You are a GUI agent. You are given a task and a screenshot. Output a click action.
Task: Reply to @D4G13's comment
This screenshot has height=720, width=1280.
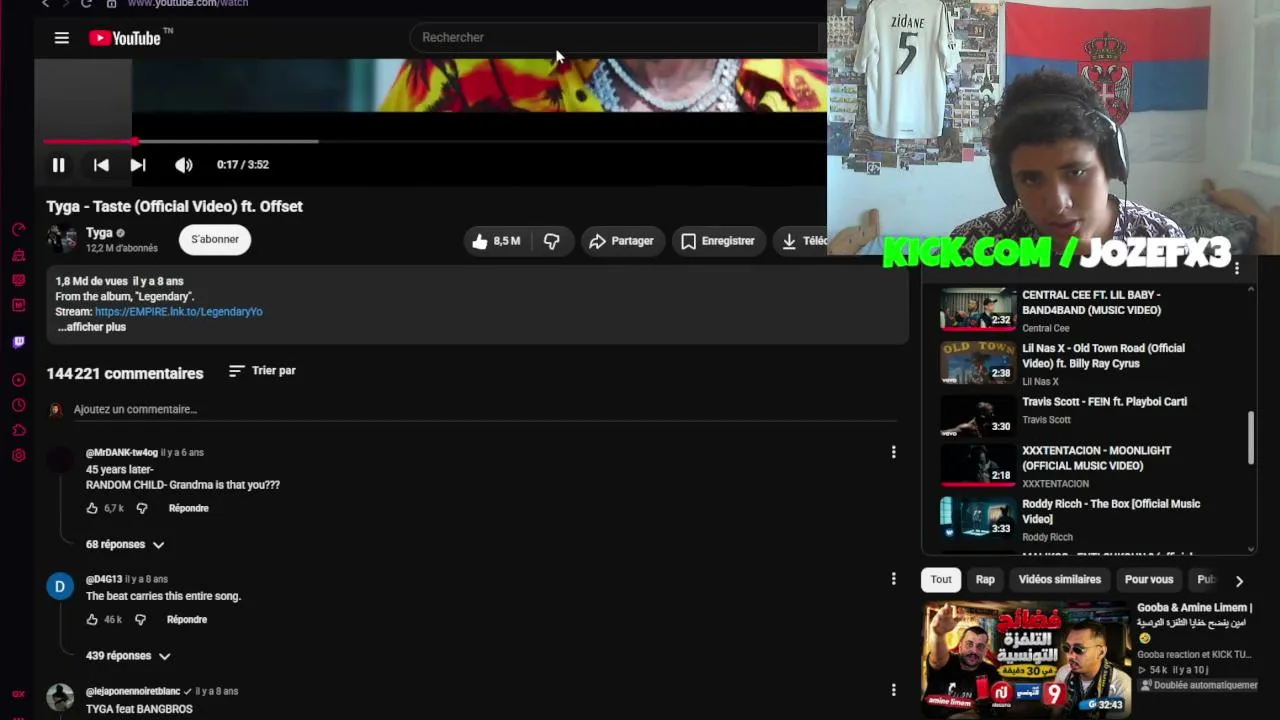(187, 620)
